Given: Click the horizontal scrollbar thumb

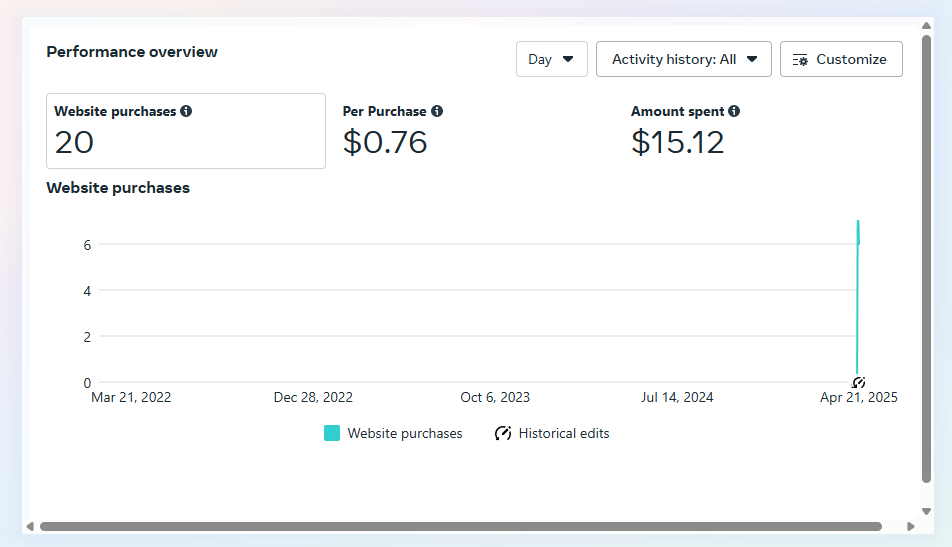Looking at the screenshot, I should [x=460, y=526].
